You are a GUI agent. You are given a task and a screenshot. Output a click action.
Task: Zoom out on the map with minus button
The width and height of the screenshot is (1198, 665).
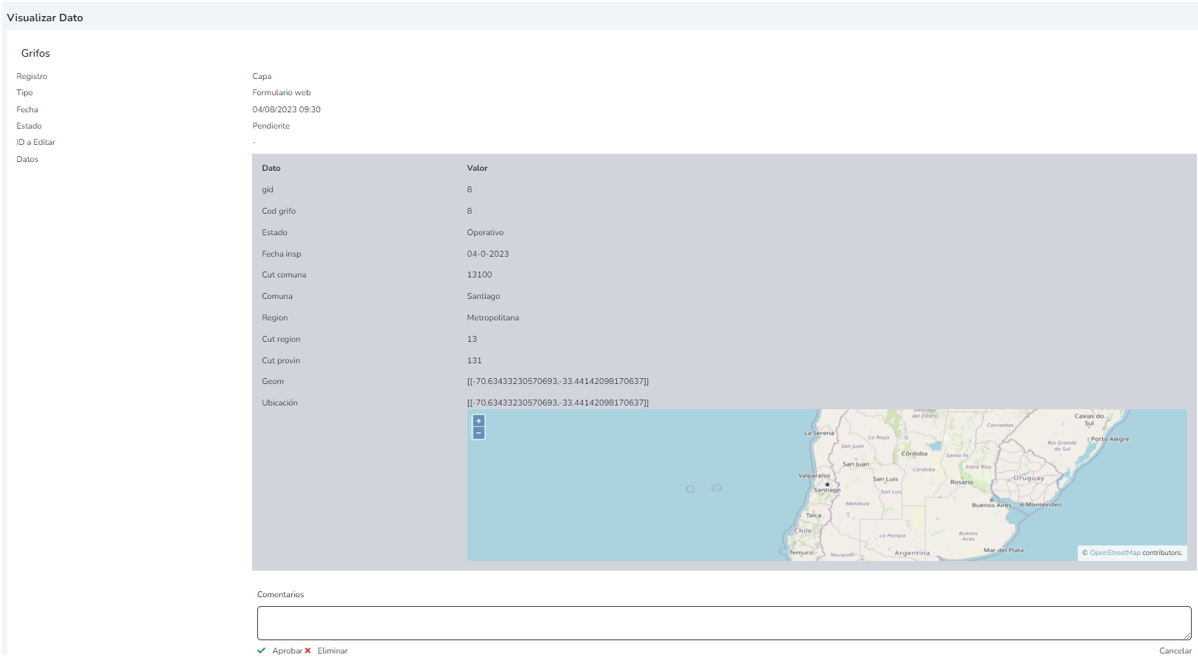click(478, 433)
